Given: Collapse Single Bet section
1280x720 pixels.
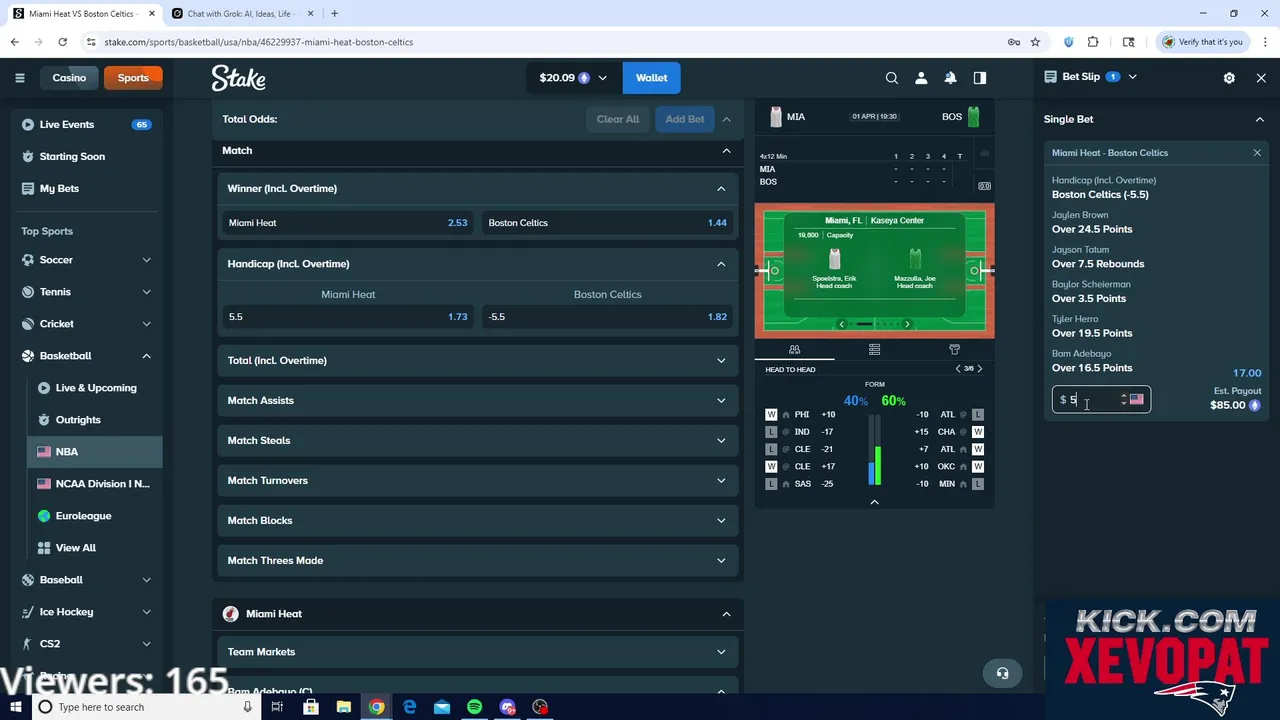Looking at the screenshot, I should pyautogui.click(x=1259, y=119).
